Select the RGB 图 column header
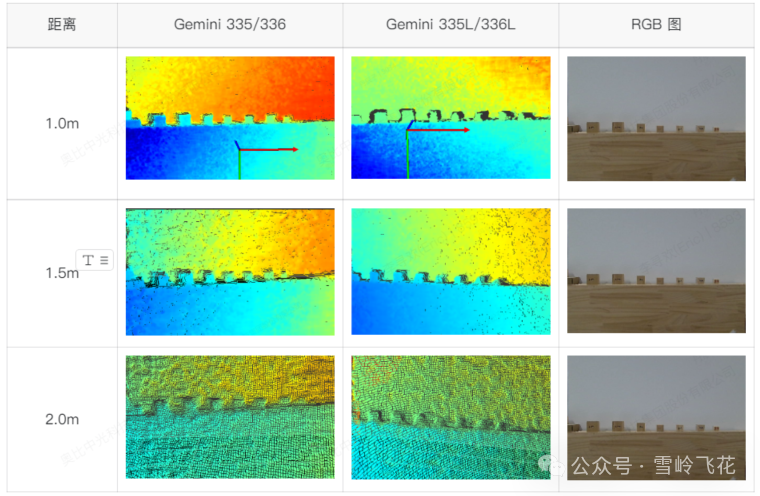Screen dimensions: 760x496 (x=656, y=24)
